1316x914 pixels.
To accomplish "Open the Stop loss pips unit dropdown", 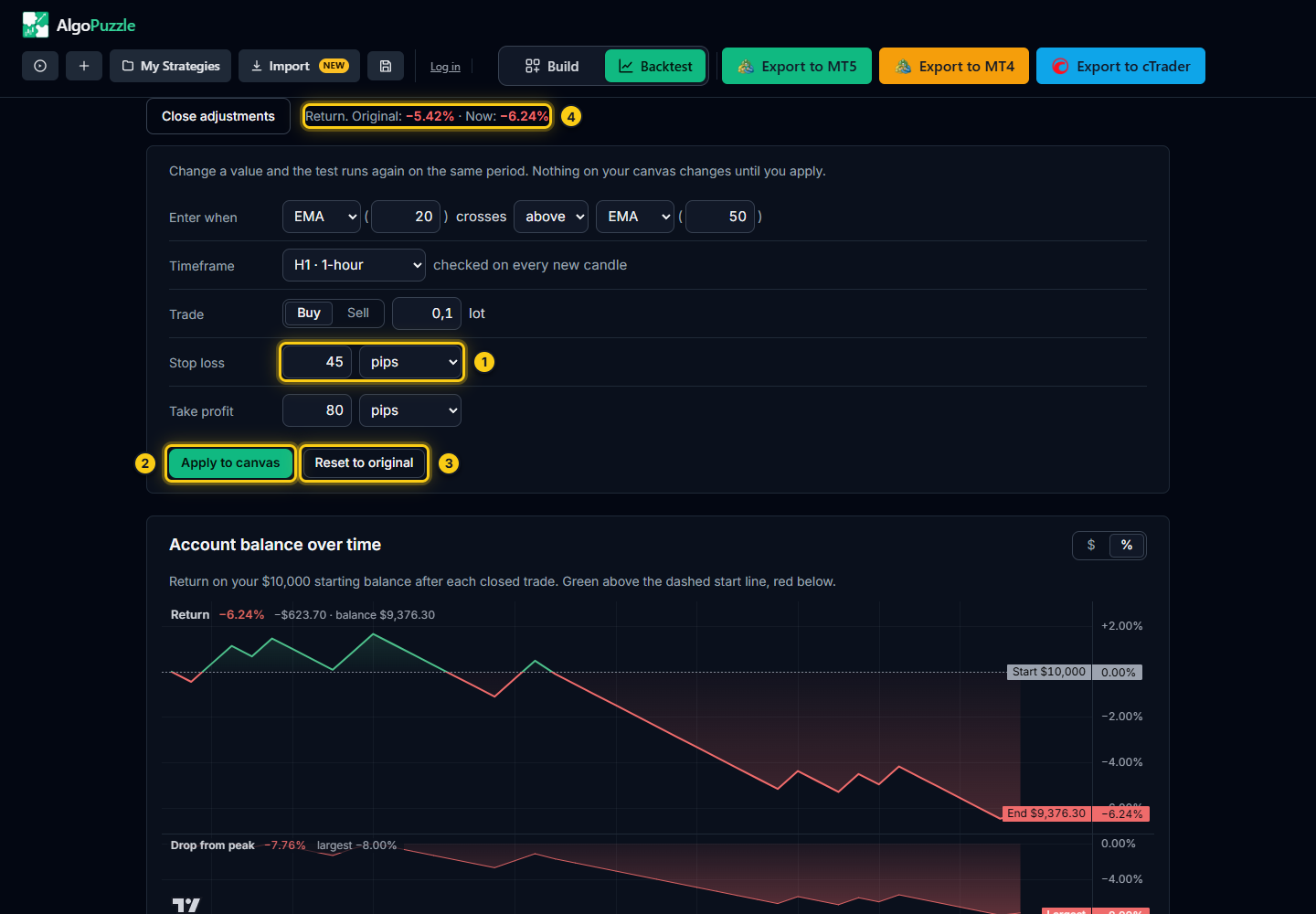I will click(x=410, y=362).
